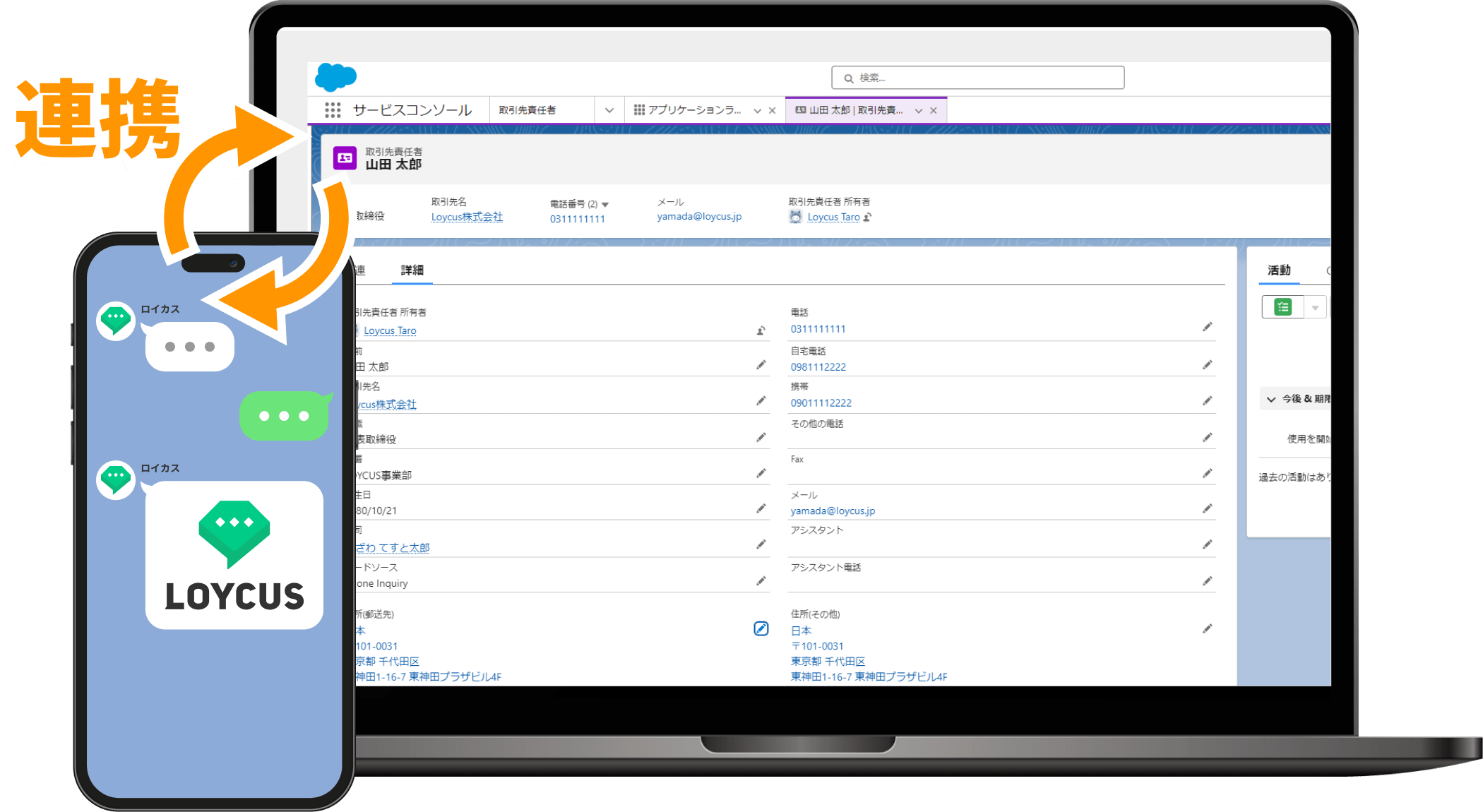Click the Salesforce cloud logo
This screenshot has width=1483, height=812.
click(x=335, y=77)
